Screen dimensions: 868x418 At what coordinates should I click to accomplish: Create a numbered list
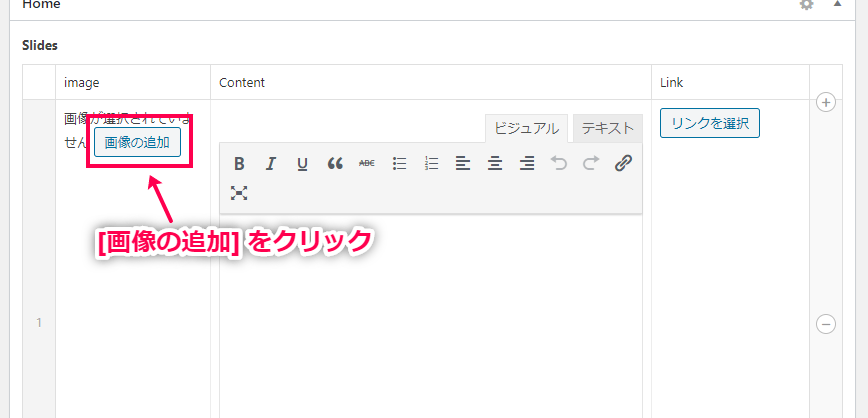[x=431, y=163]
